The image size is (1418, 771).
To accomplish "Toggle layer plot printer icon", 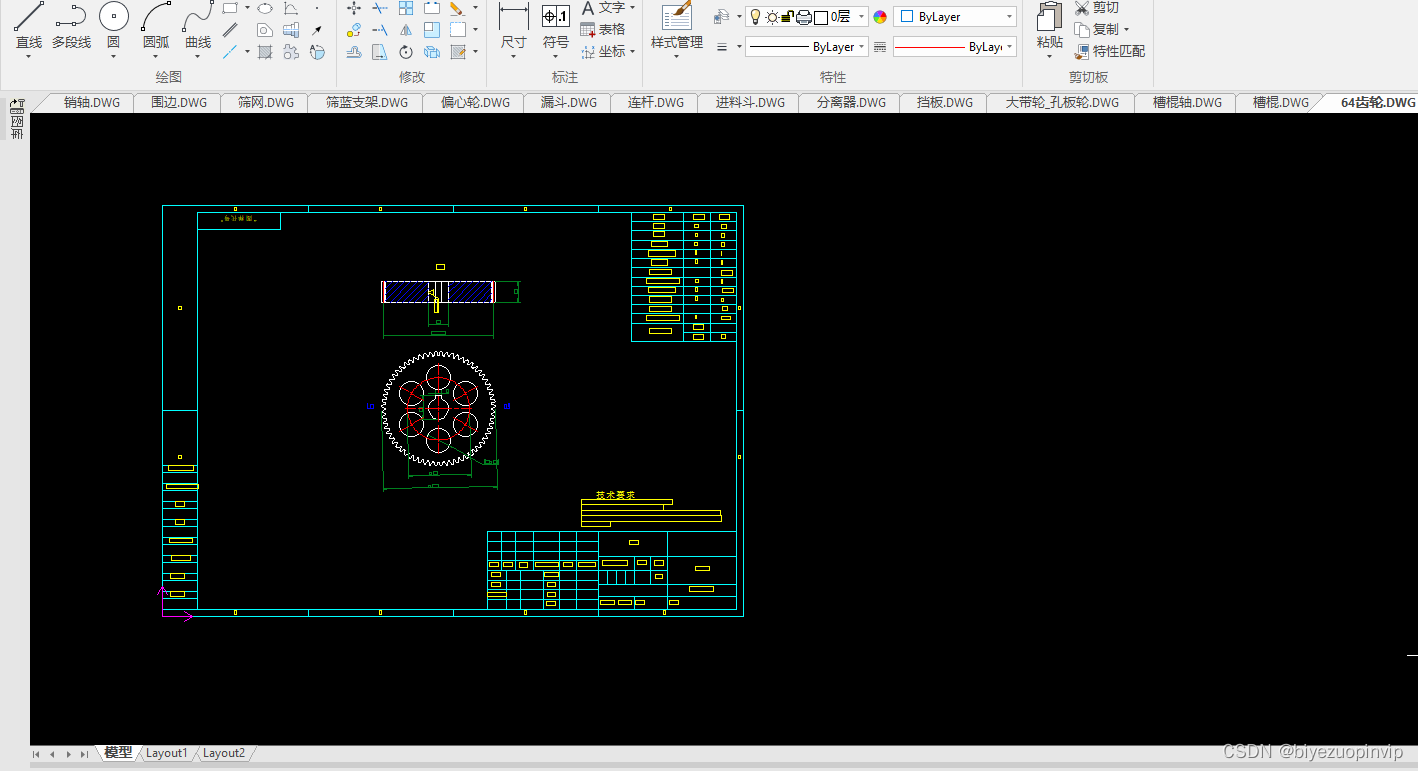I will point(803,17).
